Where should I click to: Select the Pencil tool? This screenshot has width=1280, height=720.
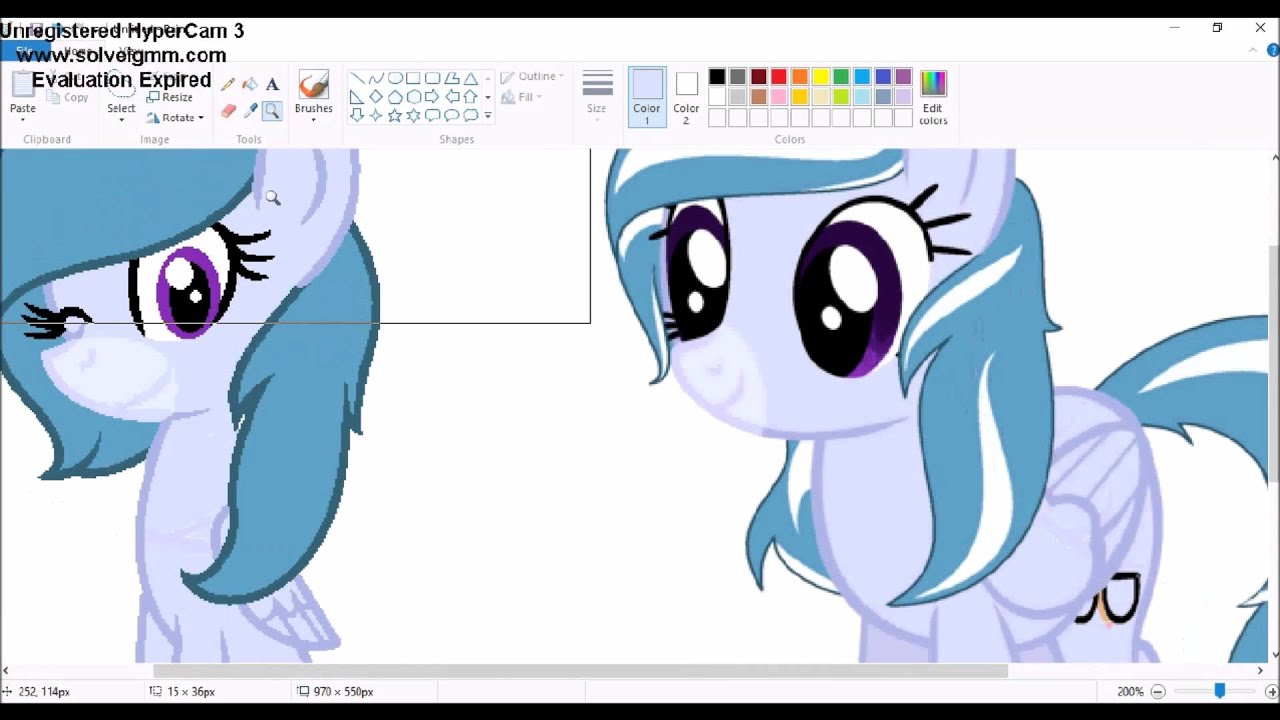pos(228,85)
